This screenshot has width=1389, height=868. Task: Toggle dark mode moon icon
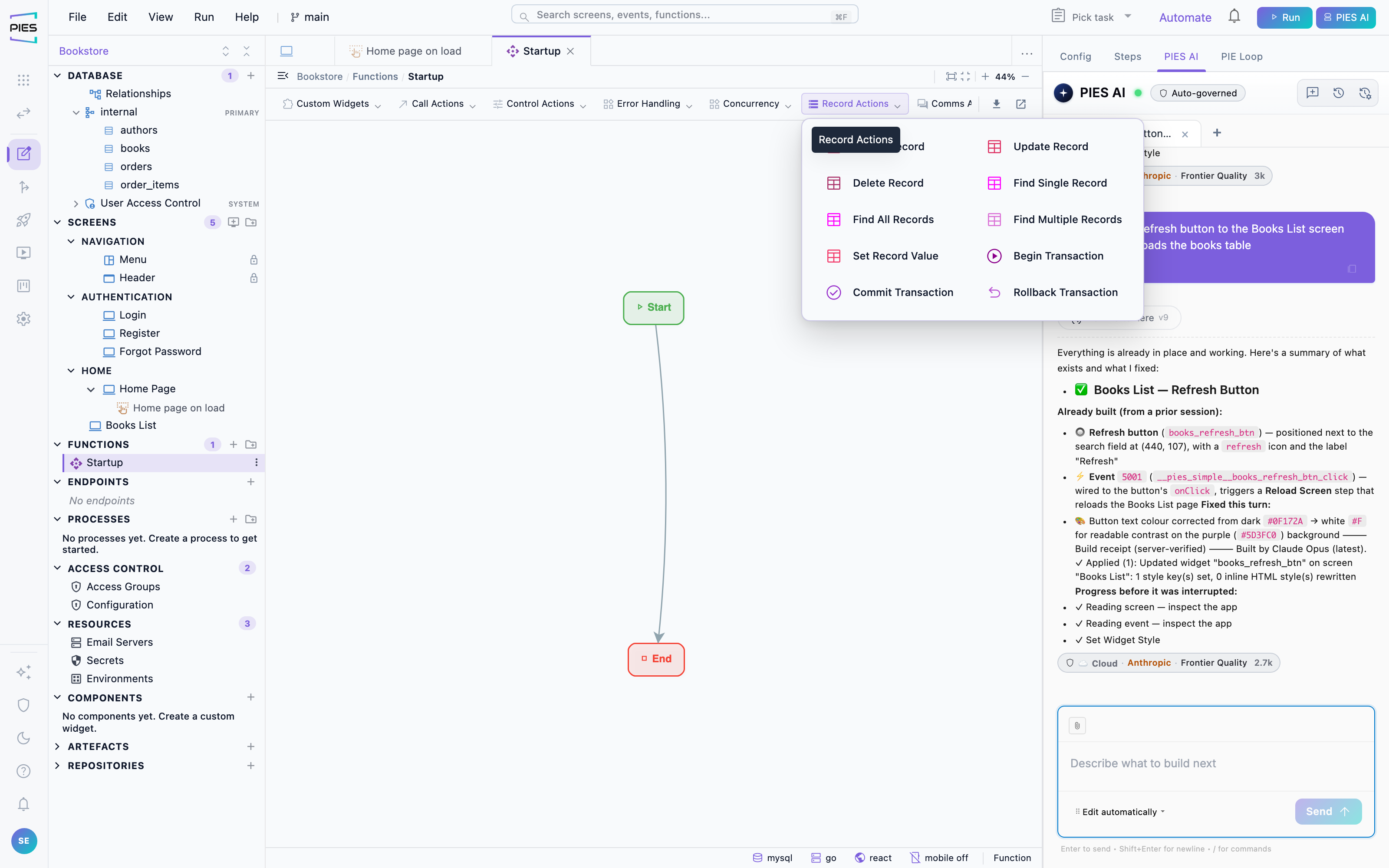click(x=23, y=738)
